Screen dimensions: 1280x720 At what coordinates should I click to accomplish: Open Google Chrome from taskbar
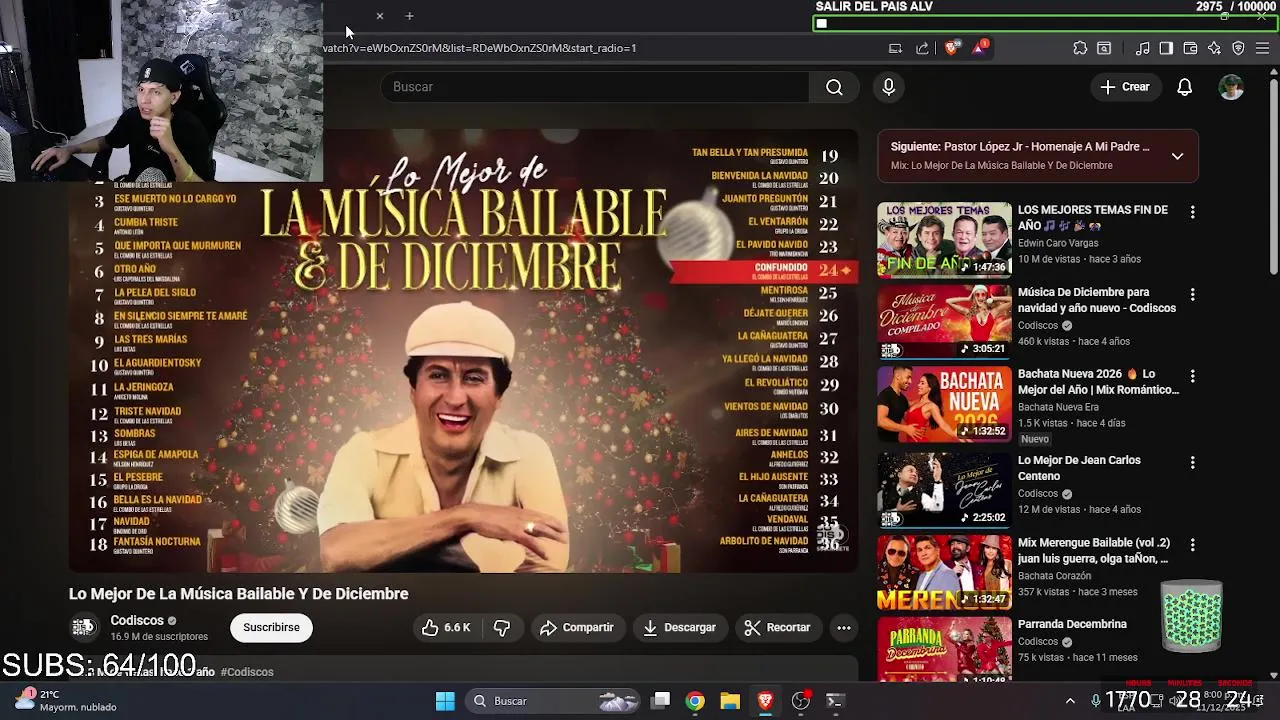coord(695,701)
